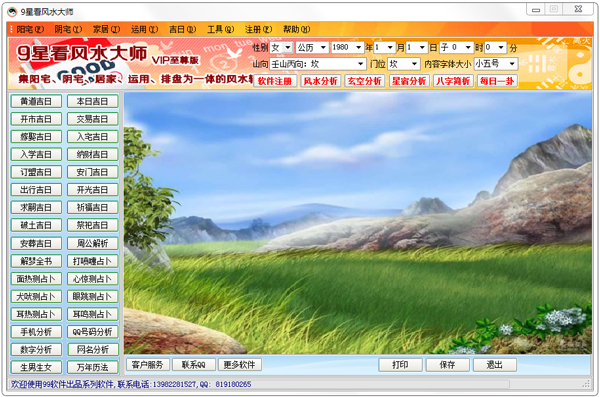Open 生男生女 in the sidebar
Viewport: 600px width, 397px height.
click(x=36, y=367)
